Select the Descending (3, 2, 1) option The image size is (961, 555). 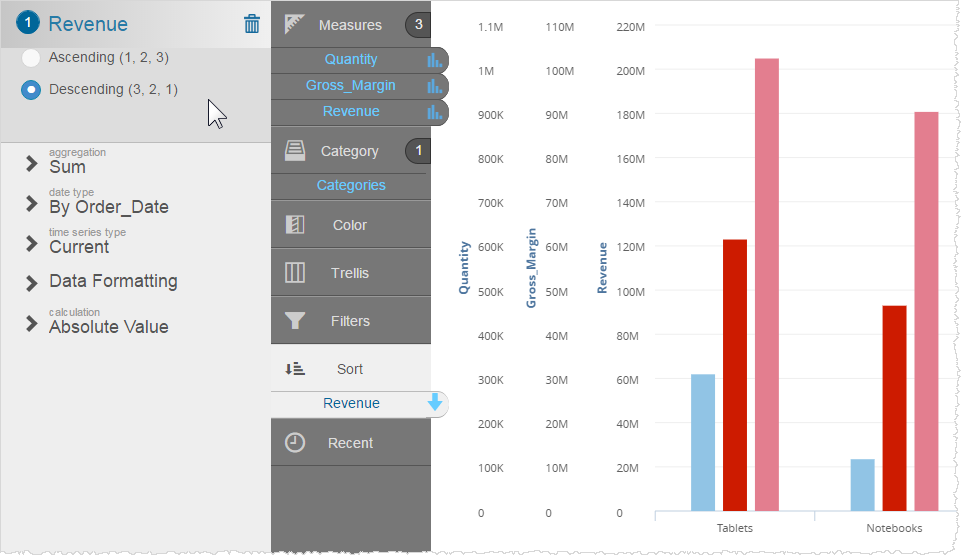coord(31,89)
